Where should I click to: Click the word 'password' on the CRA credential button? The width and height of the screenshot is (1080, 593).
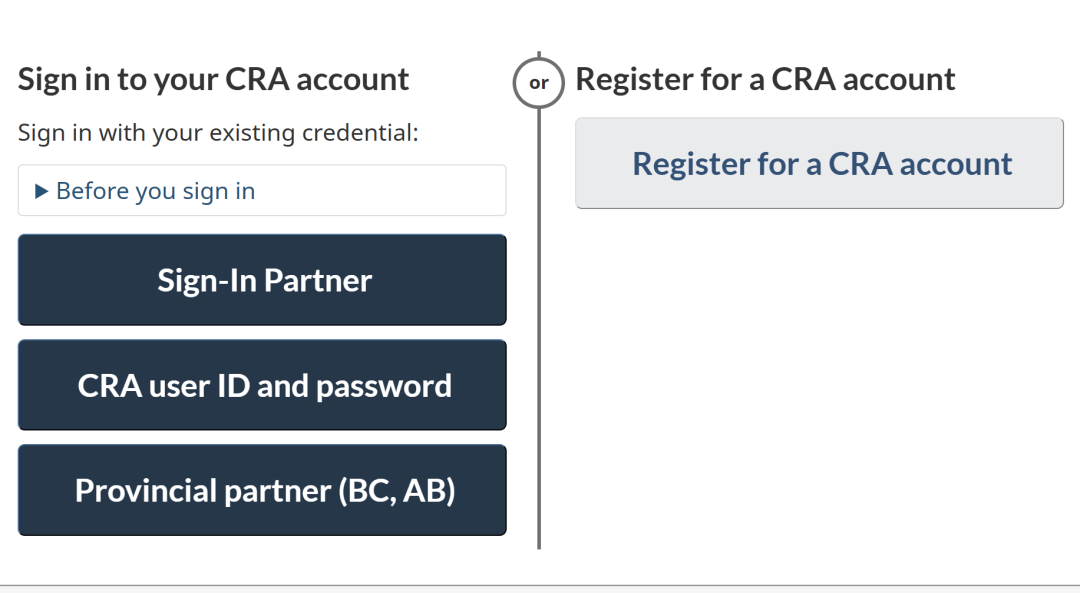(x=384, y=385)
